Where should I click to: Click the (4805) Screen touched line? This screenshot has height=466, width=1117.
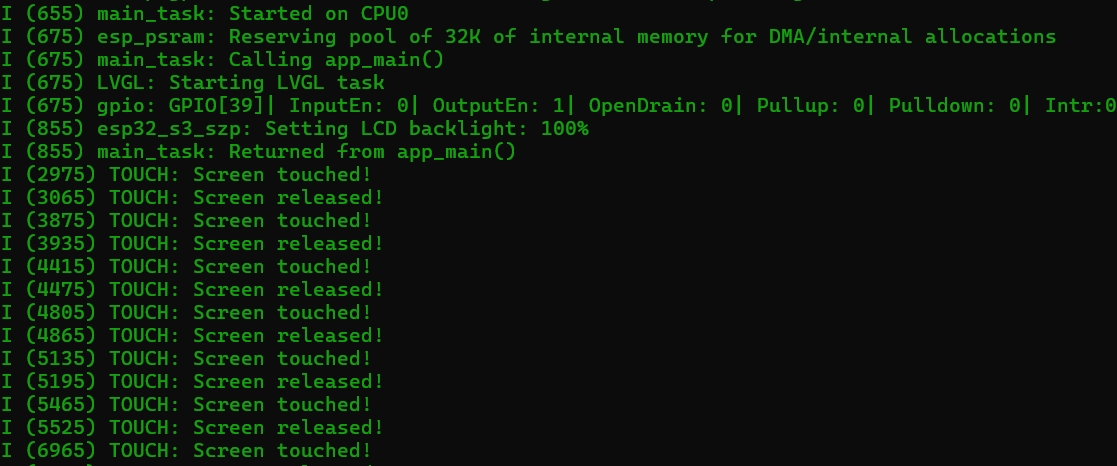pos(186,313)
